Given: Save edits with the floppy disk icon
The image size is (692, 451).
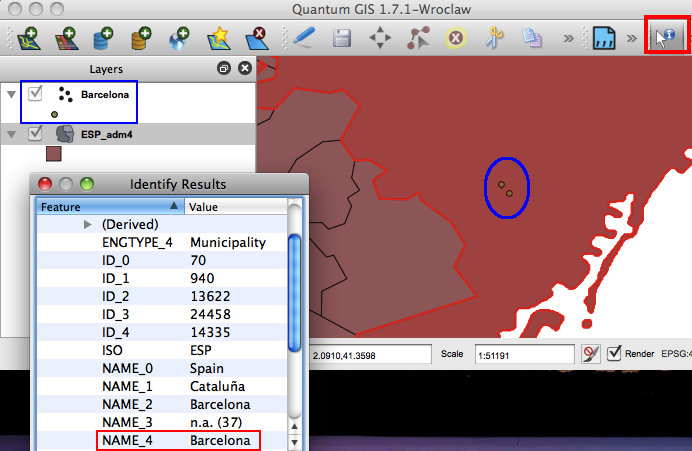Looking at the screenshot, I should click(342, 38).
